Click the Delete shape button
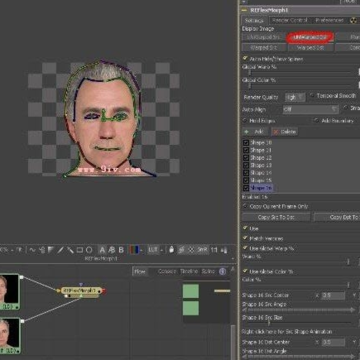The width and height of the screenshot is (360, 360). tap(284, 132)
